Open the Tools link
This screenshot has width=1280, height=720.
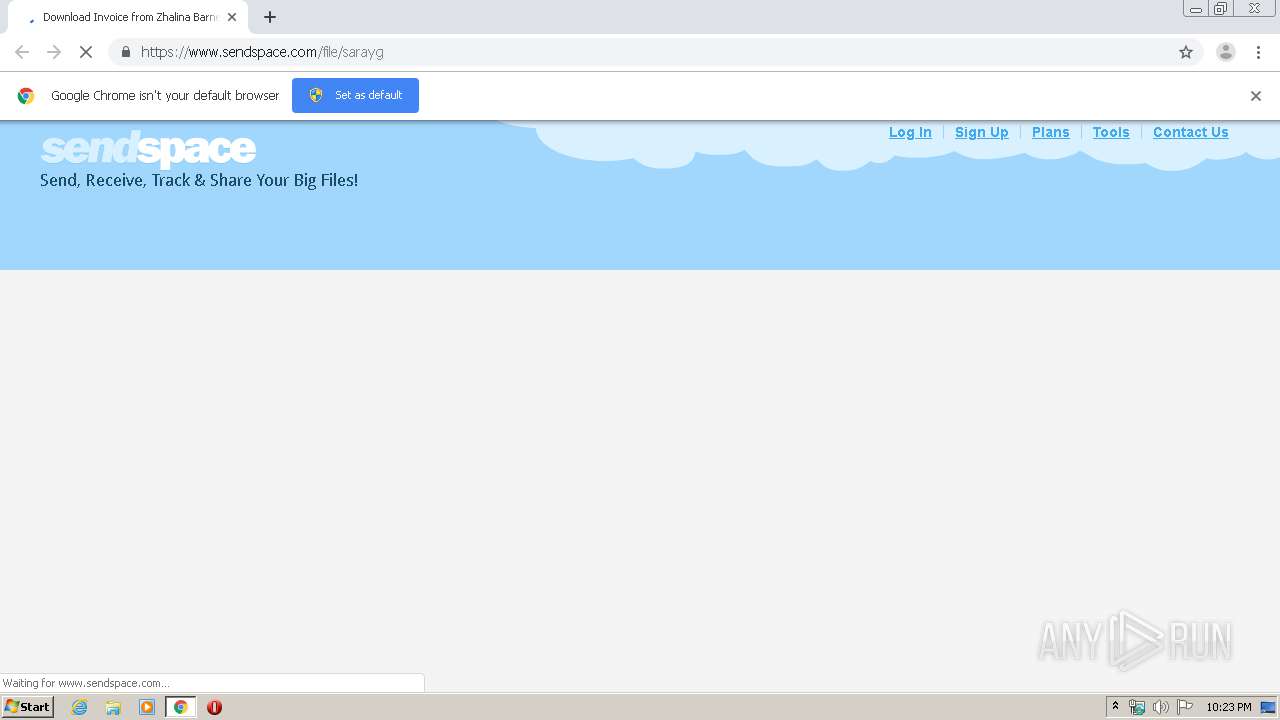(1111, 132)
